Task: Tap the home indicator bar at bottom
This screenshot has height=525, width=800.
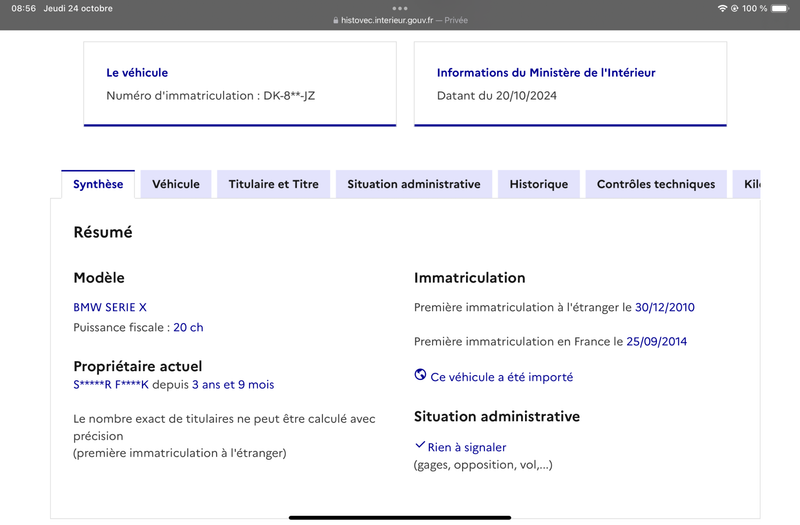Action: point(400,517)
